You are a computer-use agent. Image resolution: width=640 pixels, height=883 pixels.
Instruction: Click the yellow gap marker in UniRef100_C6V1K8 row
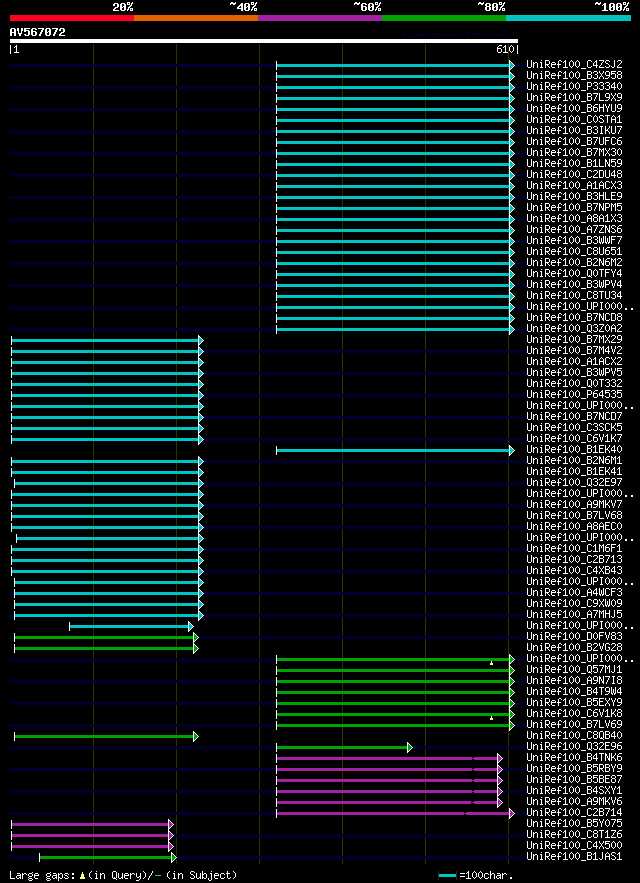[x=491, y=718]
